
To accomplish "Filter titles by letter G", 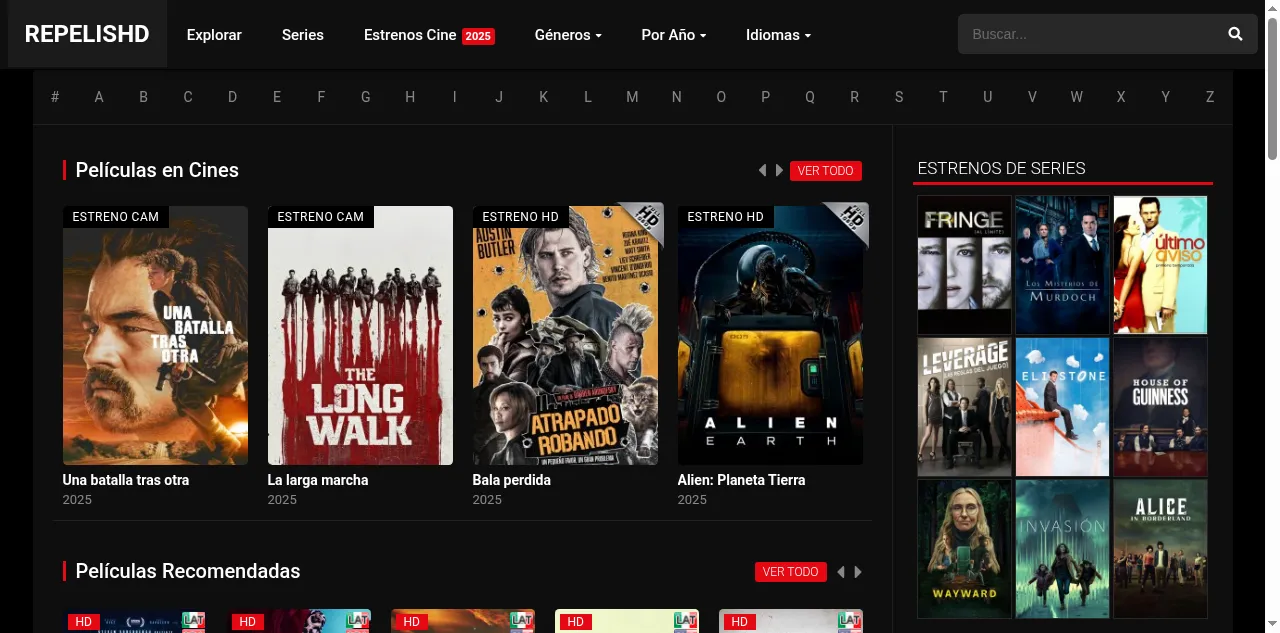I will click(366, 97).
